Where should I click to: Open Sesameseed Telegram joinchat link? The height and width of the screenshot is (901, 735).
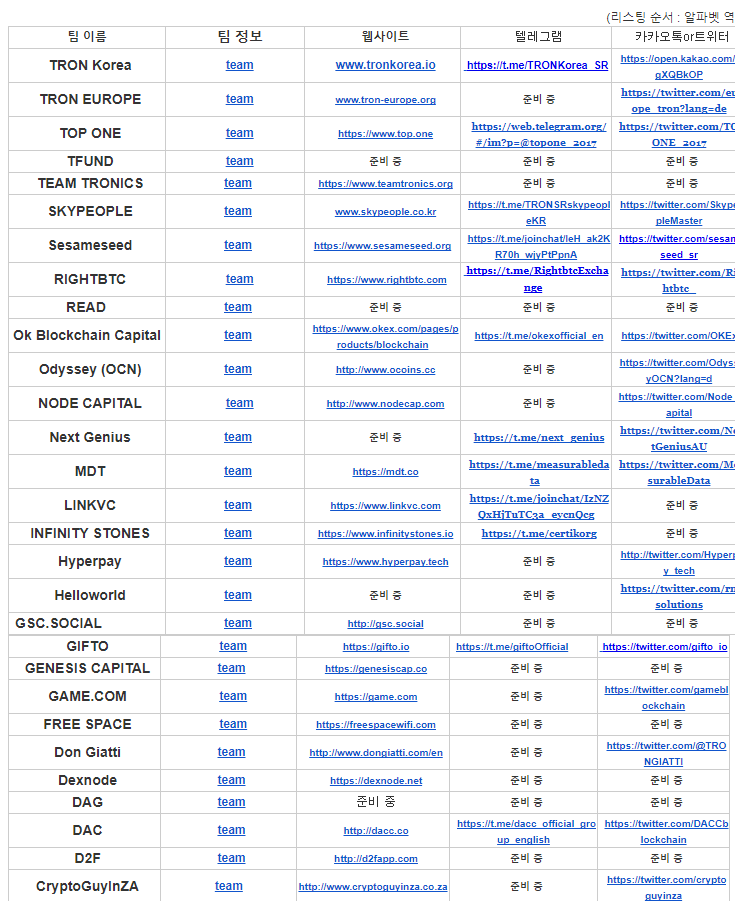538,247
